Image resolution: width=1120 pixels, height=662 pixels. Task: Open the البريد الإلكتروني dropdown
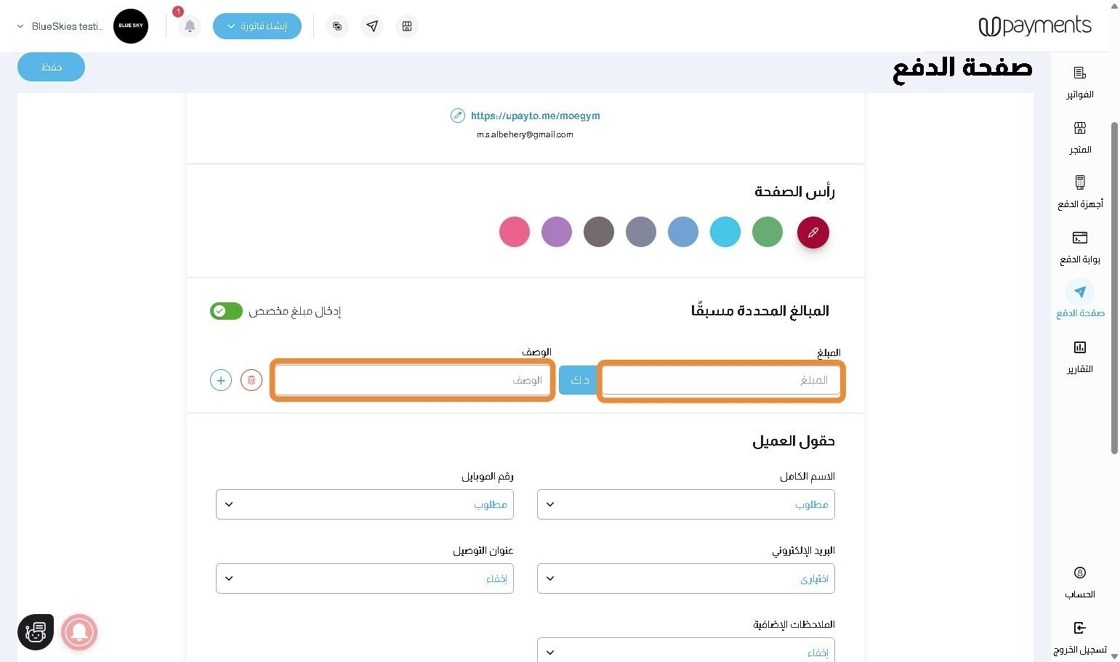point(686,579)
